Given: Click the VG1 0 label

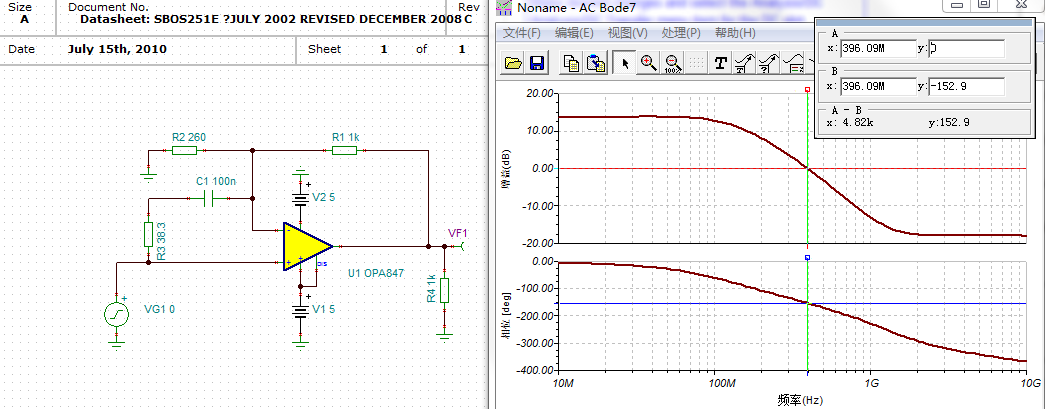Looking at the screenshot, I should [x=159, y=309].
